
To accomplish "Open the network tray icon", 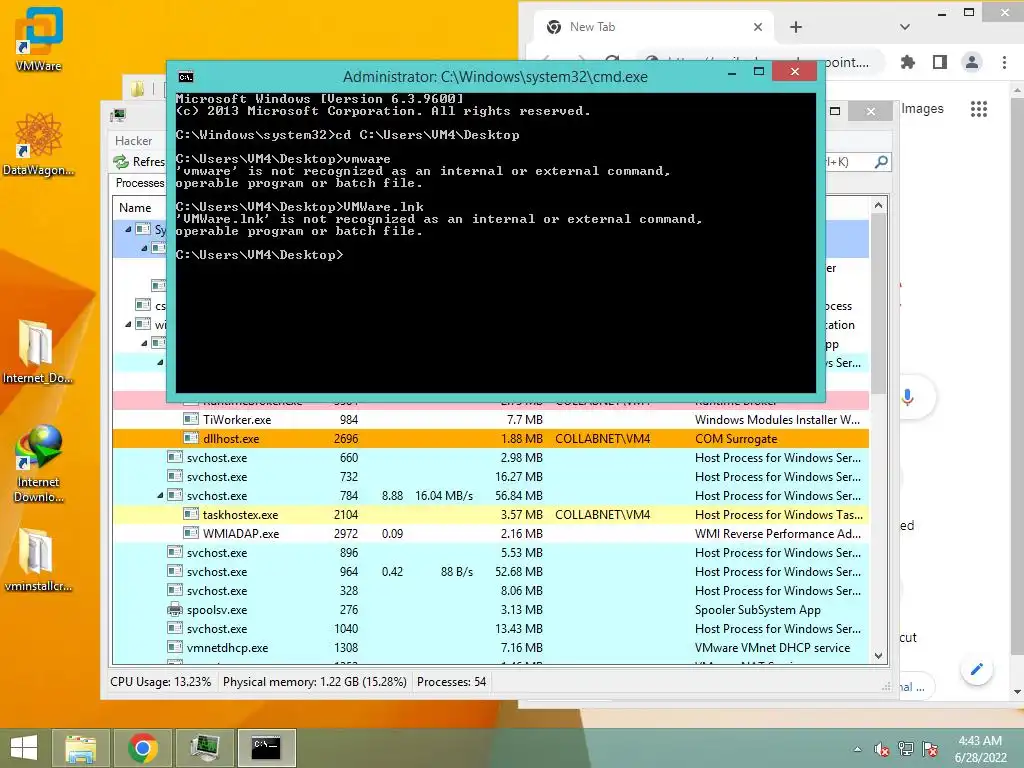I will click(906, 749).
